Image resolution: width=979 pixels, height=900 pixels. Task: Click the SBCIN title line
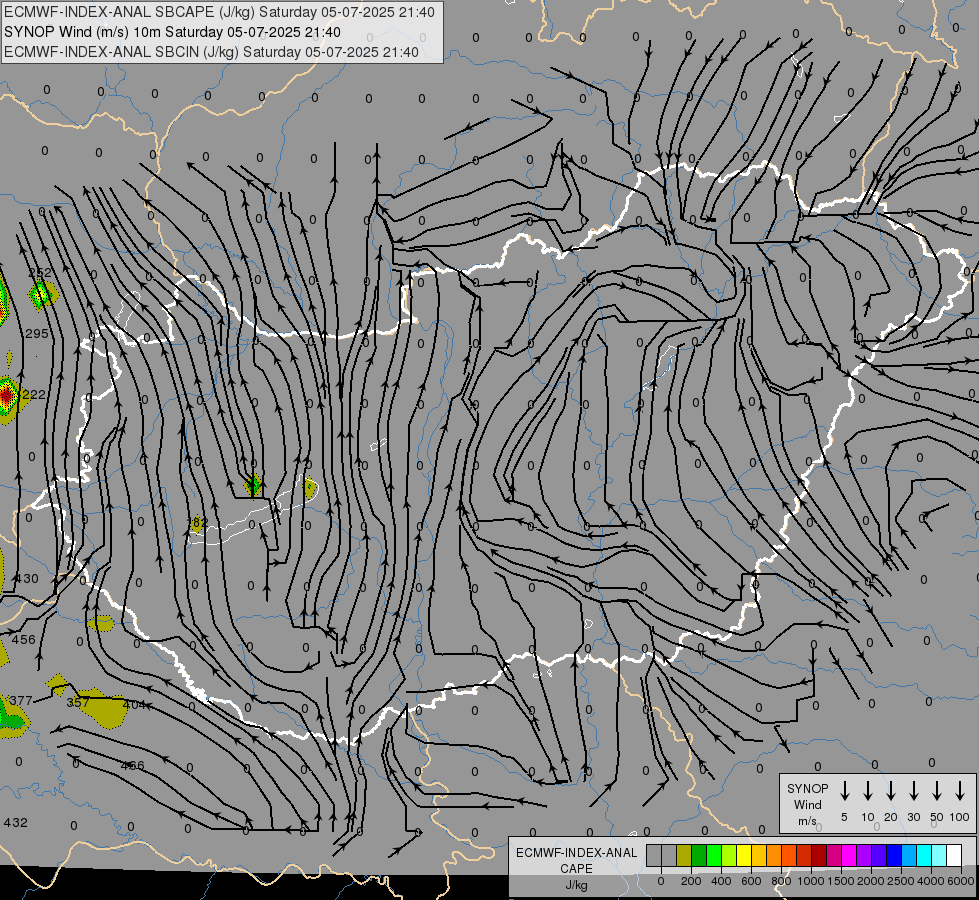coord(211,52)
